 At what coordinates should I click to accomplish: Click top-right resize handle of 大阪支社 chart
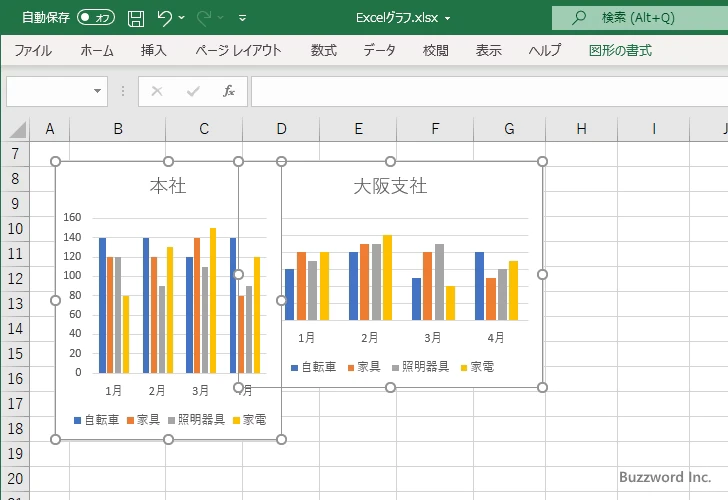[542, 162]
